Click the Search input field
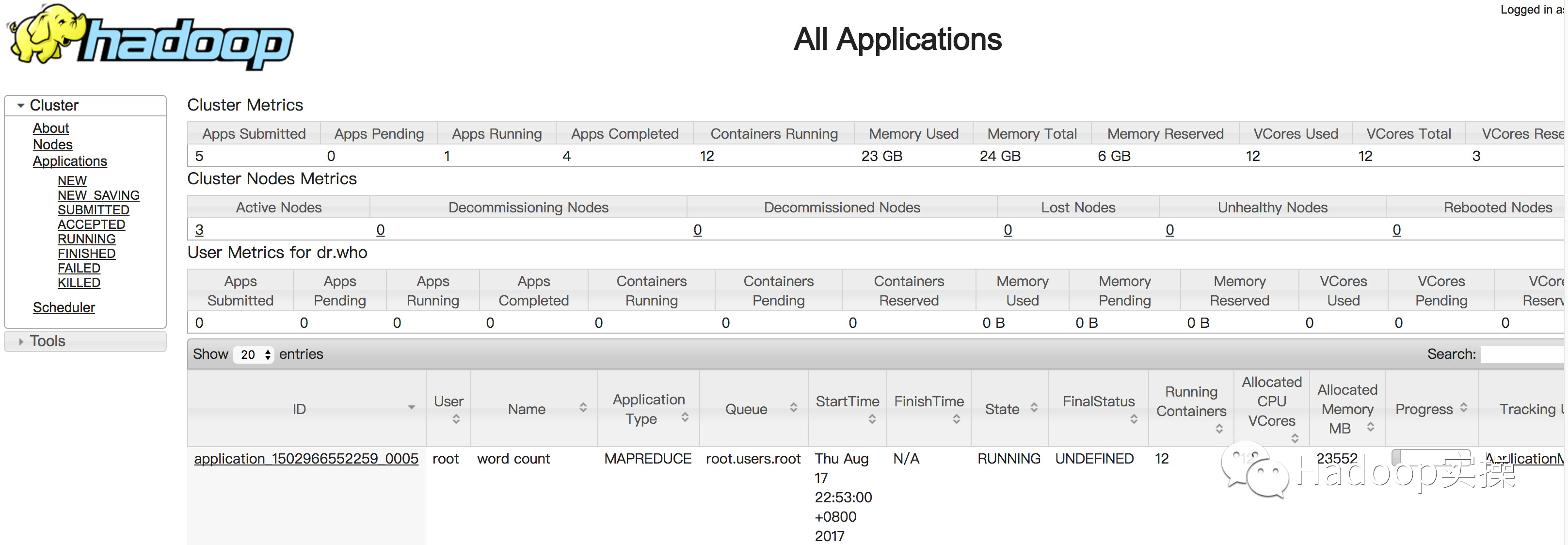This screenshot has height=545, width=1568. coord(1523,354)
